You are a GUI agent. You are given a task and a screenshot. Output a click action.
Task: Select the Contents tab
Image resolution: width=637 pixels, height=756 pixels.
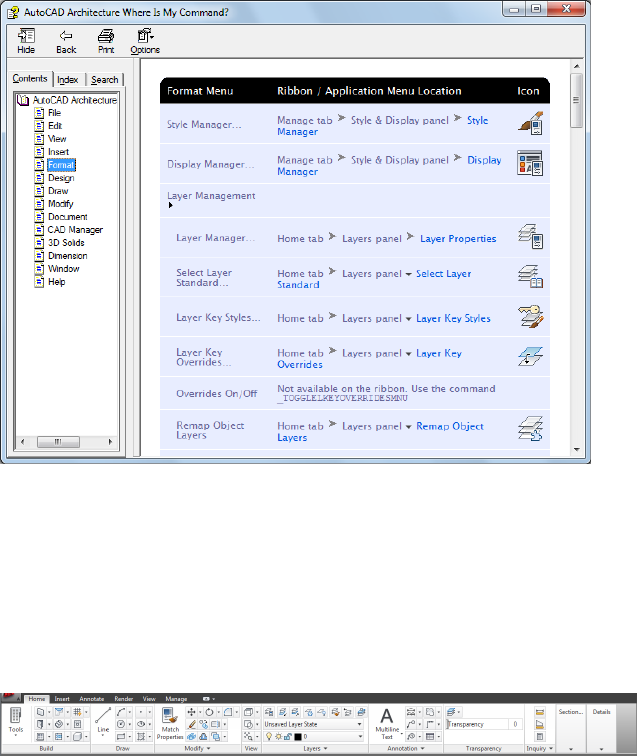(x=30, y=79)
